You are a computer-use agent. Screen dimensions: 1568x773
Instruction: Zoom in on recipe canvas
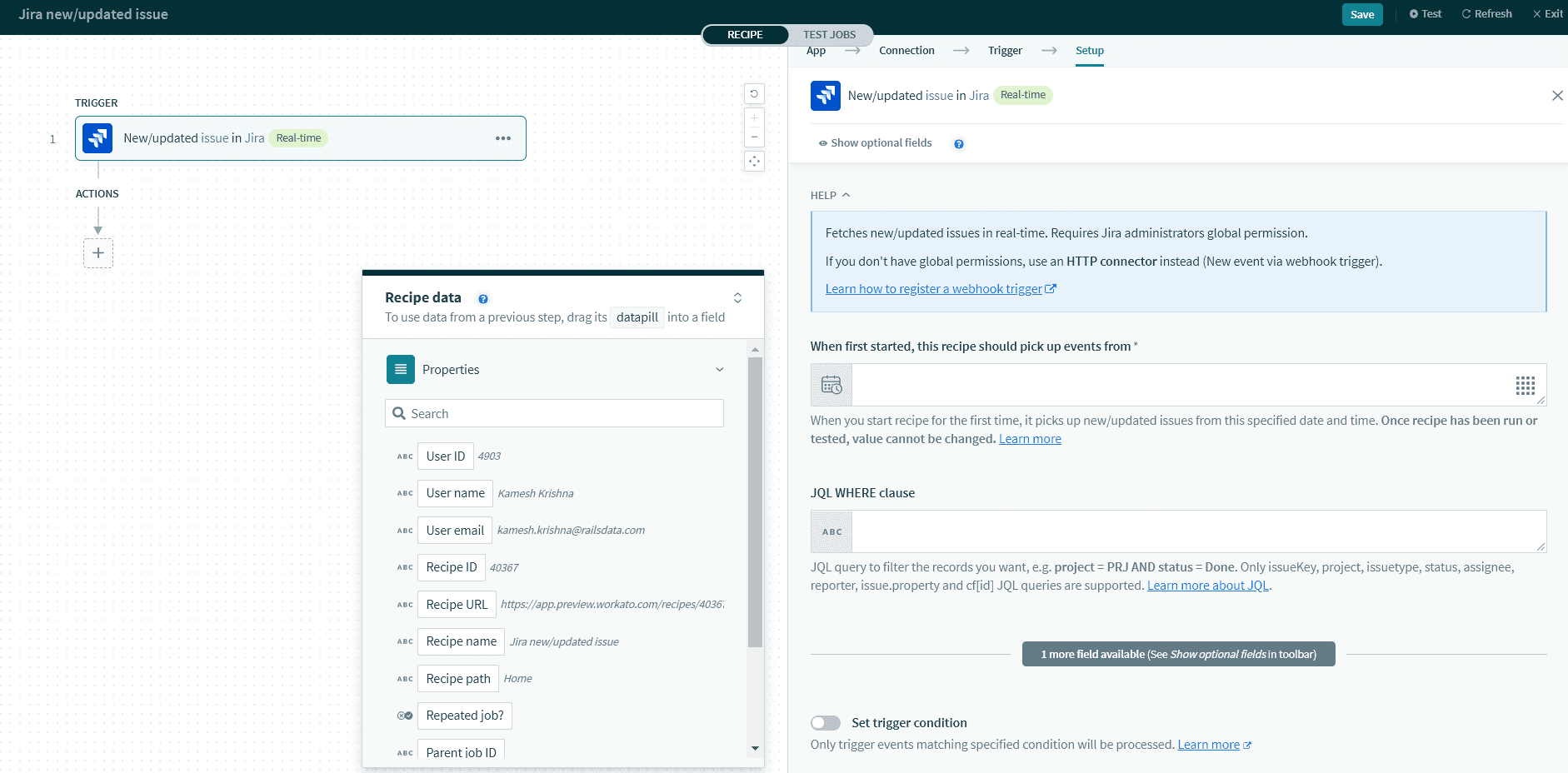(754, 118)
